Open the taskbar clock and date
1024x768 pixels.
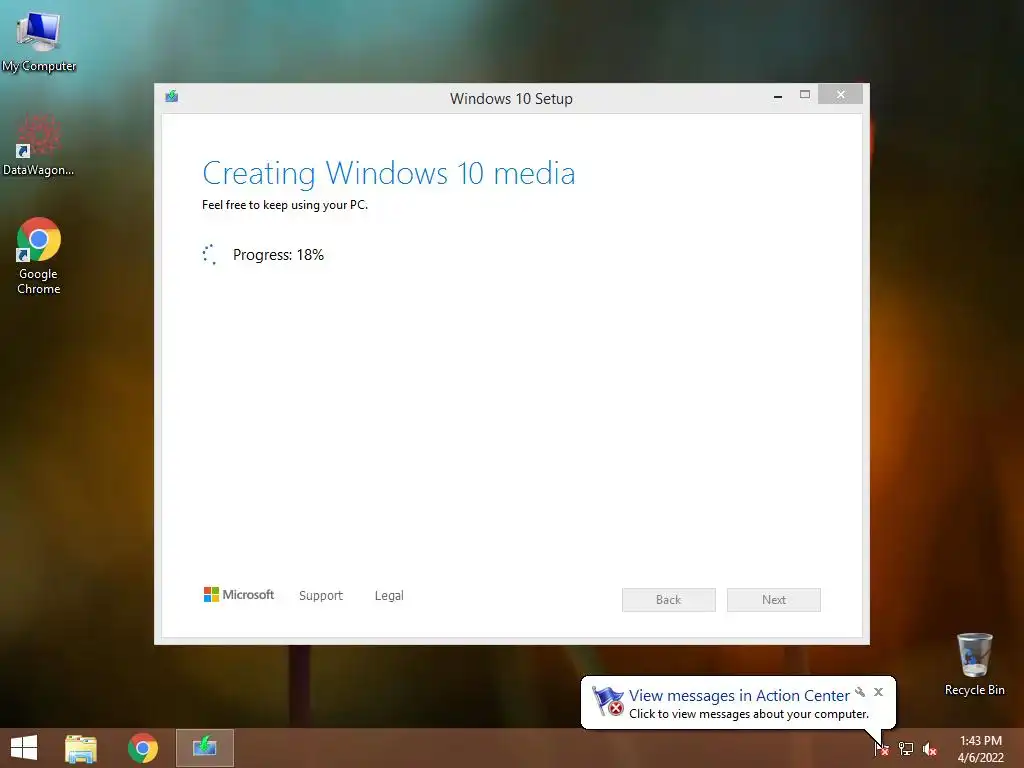[x=980, y=749]
